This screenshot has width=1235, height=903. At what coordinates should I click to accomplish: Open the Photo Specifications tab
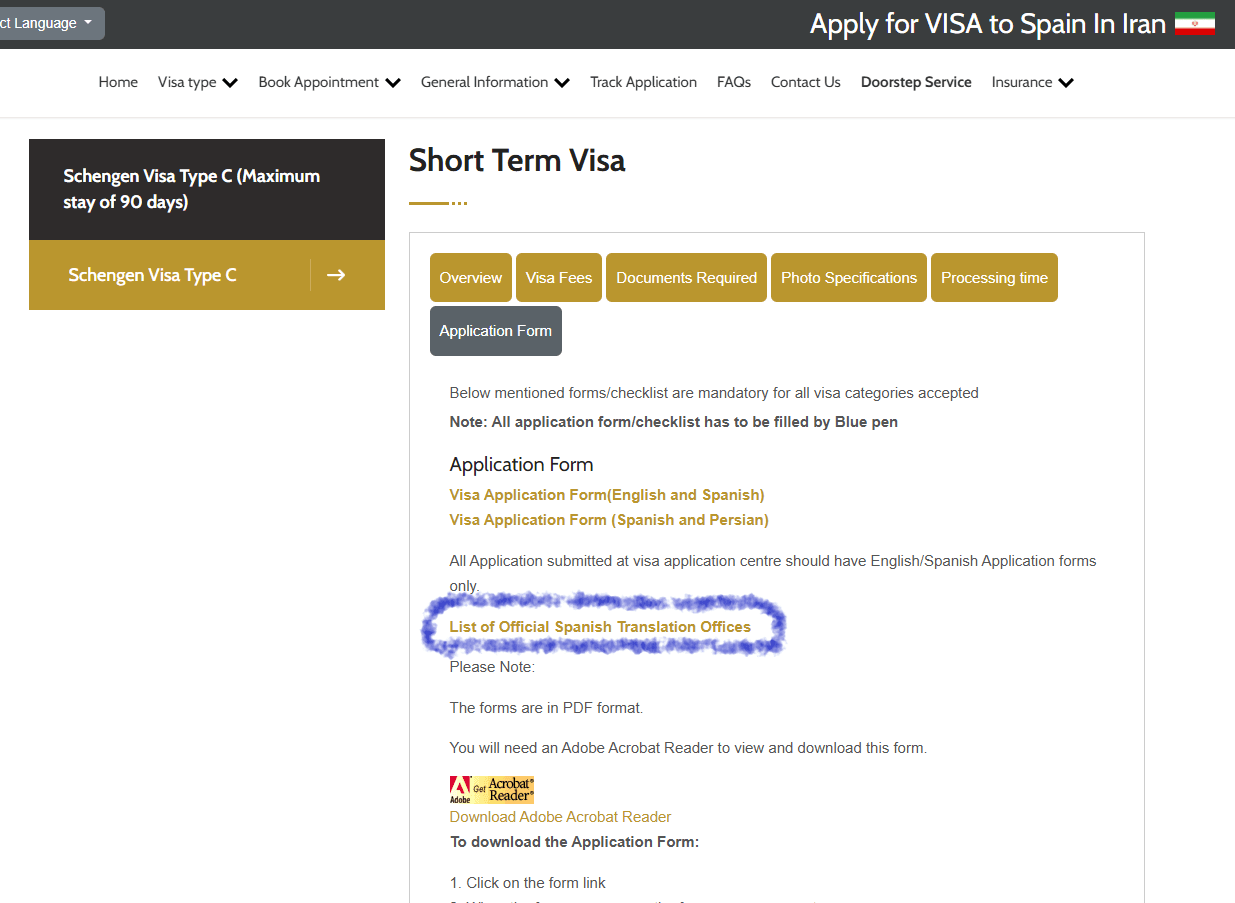click(x=848, y=278)
